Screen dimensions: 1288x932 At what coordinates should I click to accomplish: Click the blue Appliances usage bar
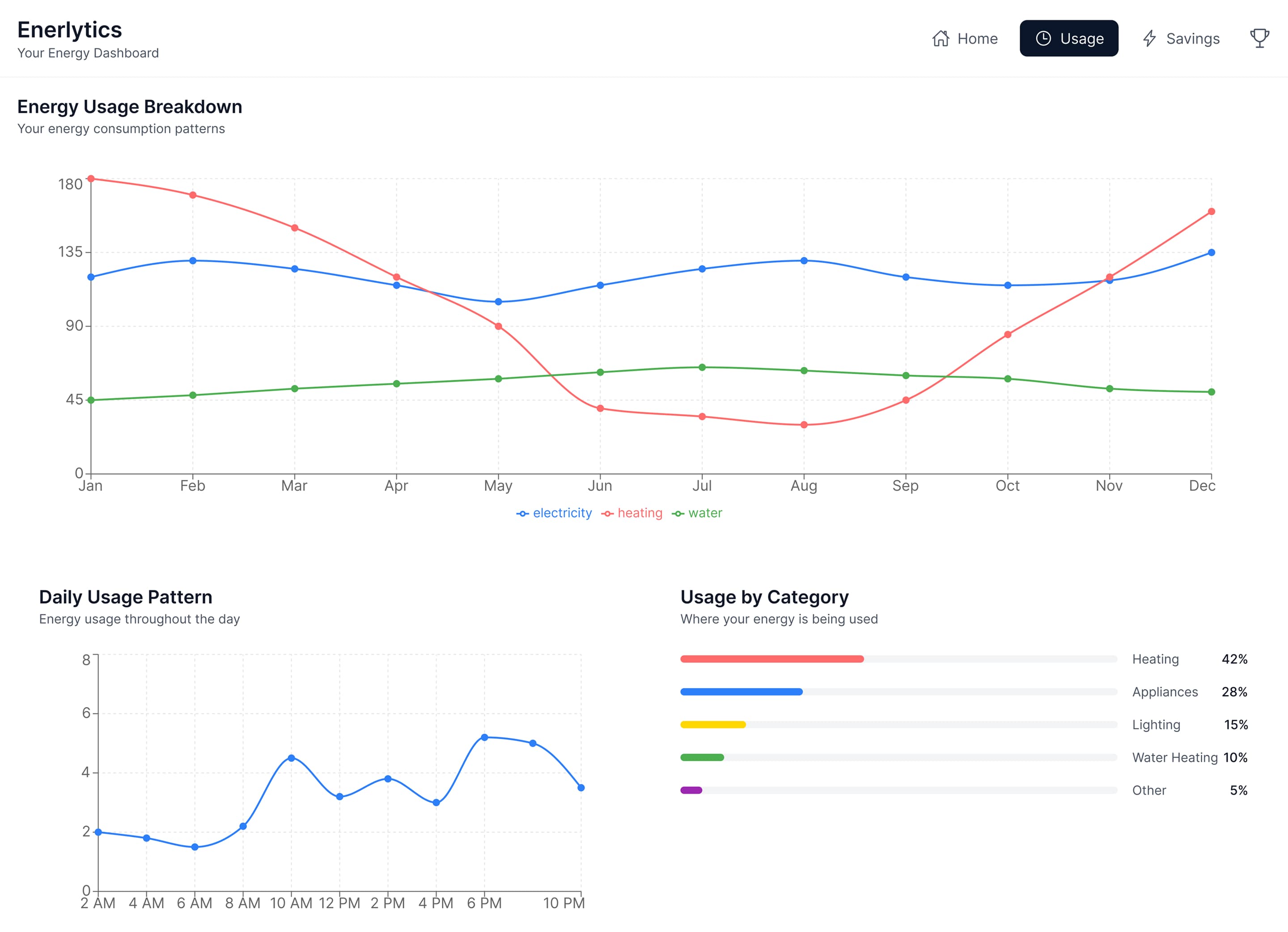[741, 692]
